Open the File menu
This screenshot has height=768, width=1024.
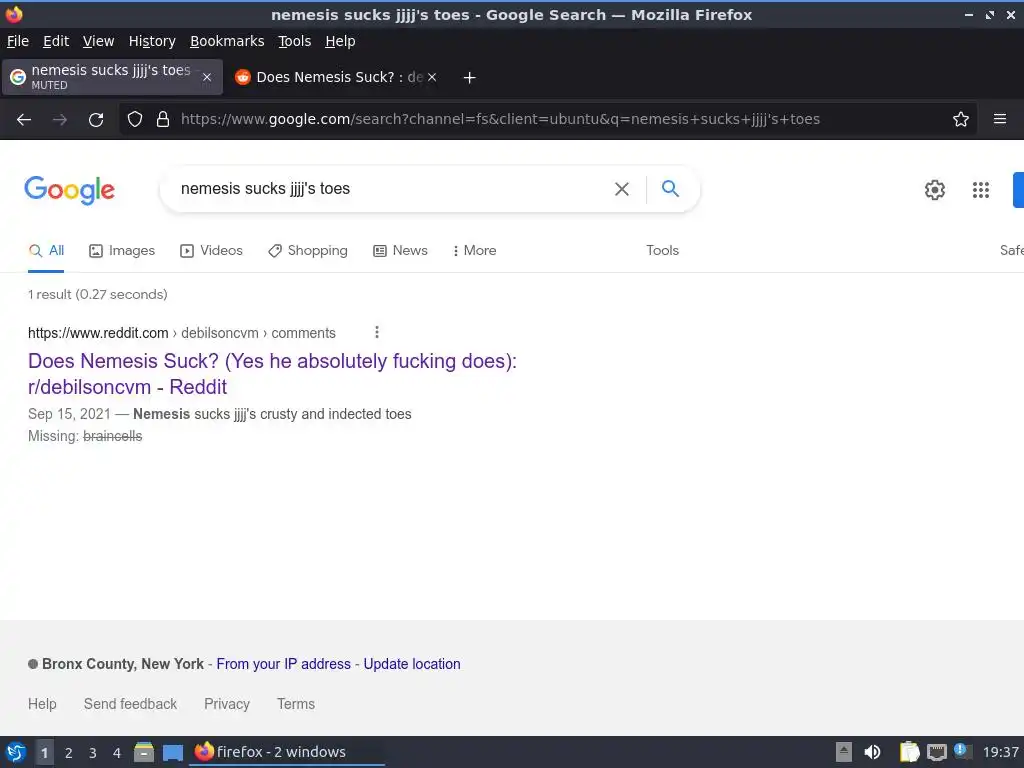[18, 41]
